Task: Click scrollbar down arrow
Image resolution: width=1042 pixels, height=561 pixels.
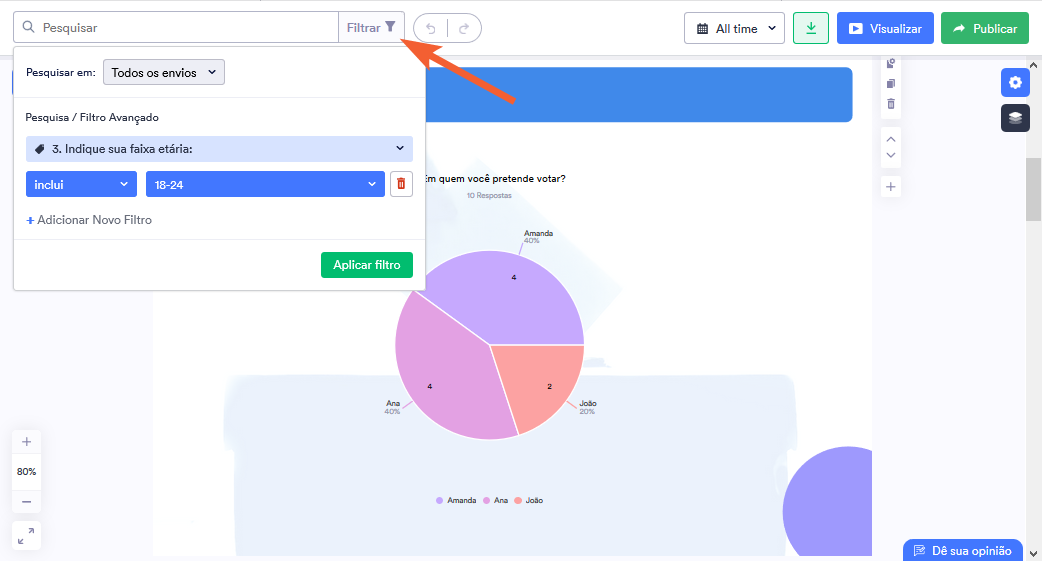Action: [x=1033, y=554]
